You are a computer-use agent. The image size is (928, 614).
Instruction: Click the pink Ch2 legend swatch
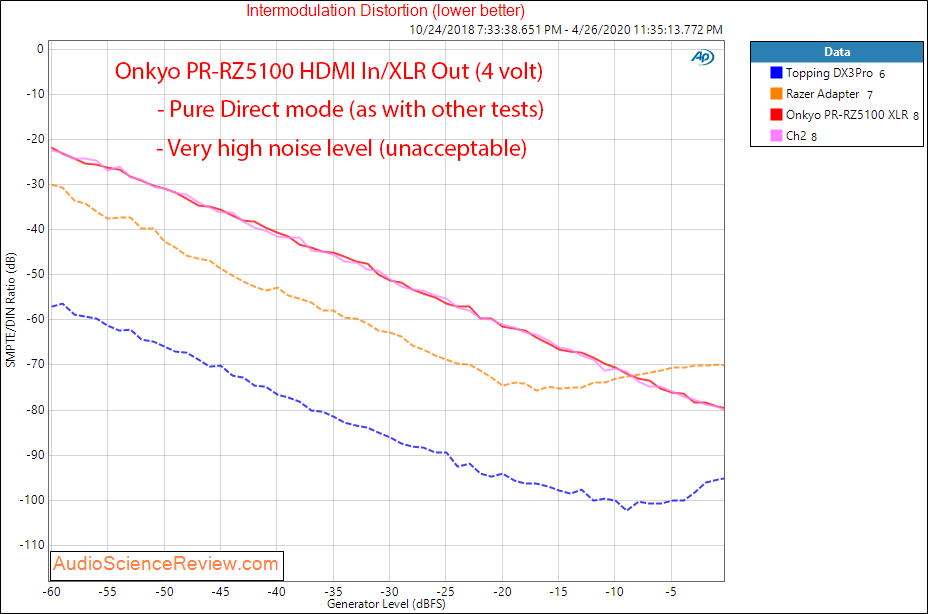point(776,136)
